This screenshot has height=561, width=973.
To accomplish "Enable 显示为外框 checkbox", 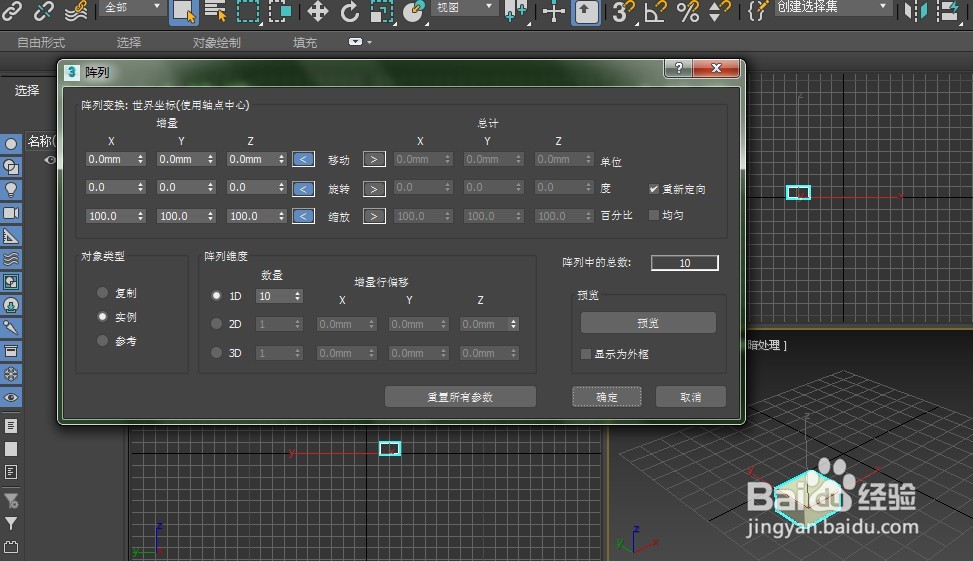I will pyautogui.click(x=586, y=354).
